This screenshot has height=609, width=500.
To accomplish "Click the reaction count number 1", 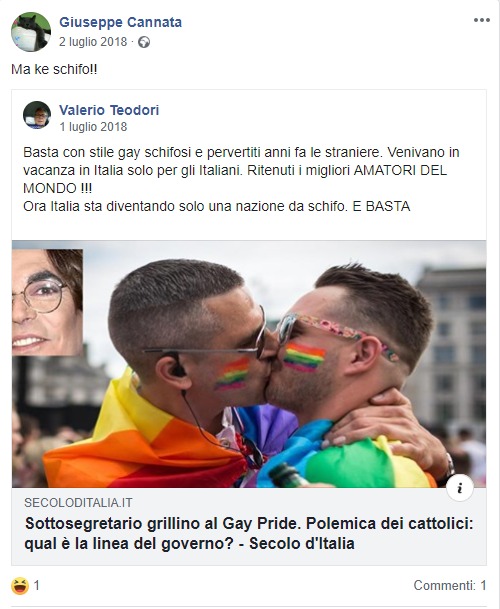I will point(37,585).
